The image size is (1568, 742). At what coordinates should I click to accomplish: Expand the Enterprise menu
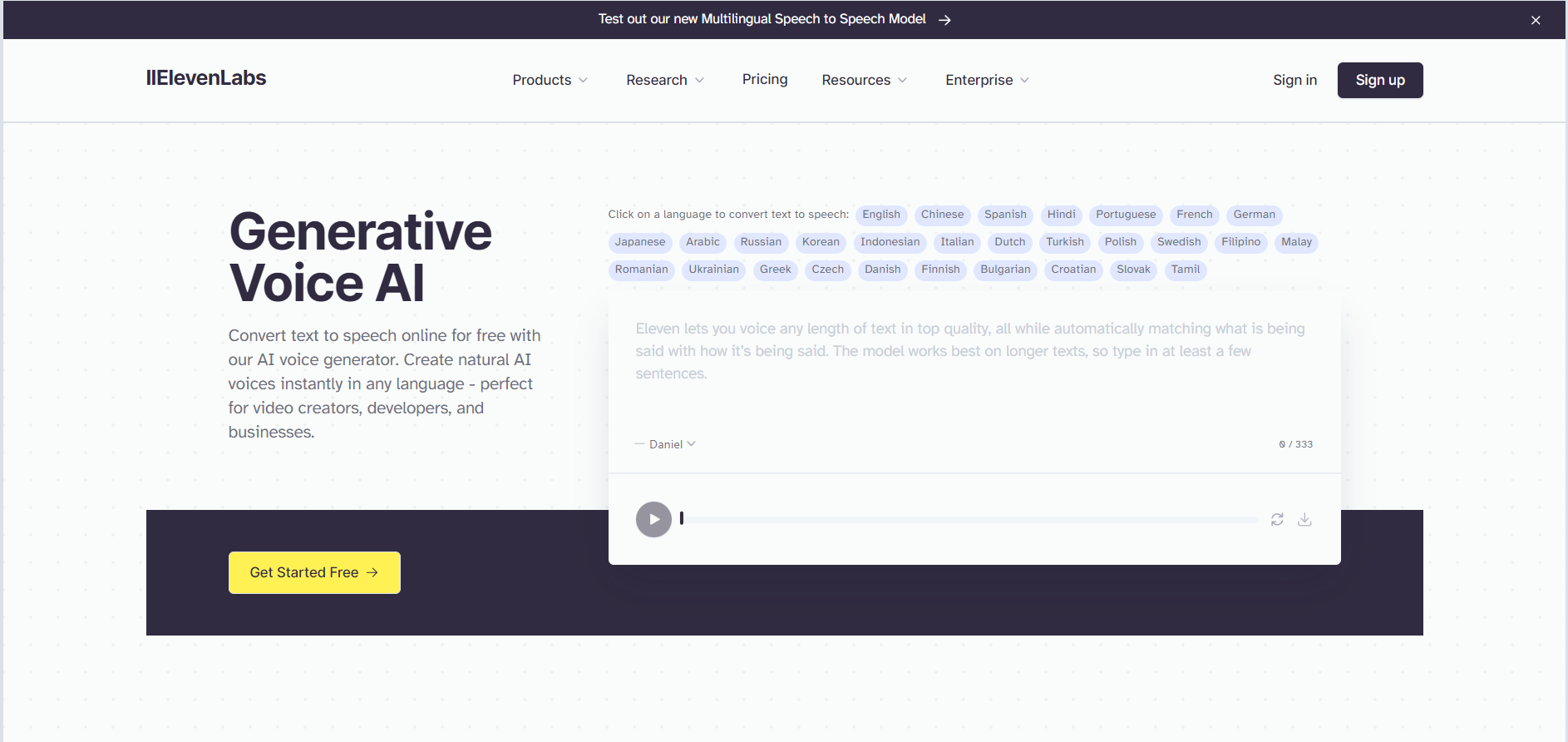click(x=987, y=80)
